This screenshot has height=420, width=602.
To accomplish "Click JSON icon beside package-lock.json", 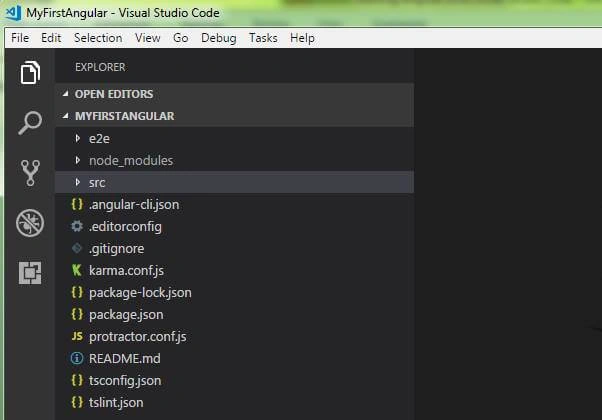I will 77,293.
